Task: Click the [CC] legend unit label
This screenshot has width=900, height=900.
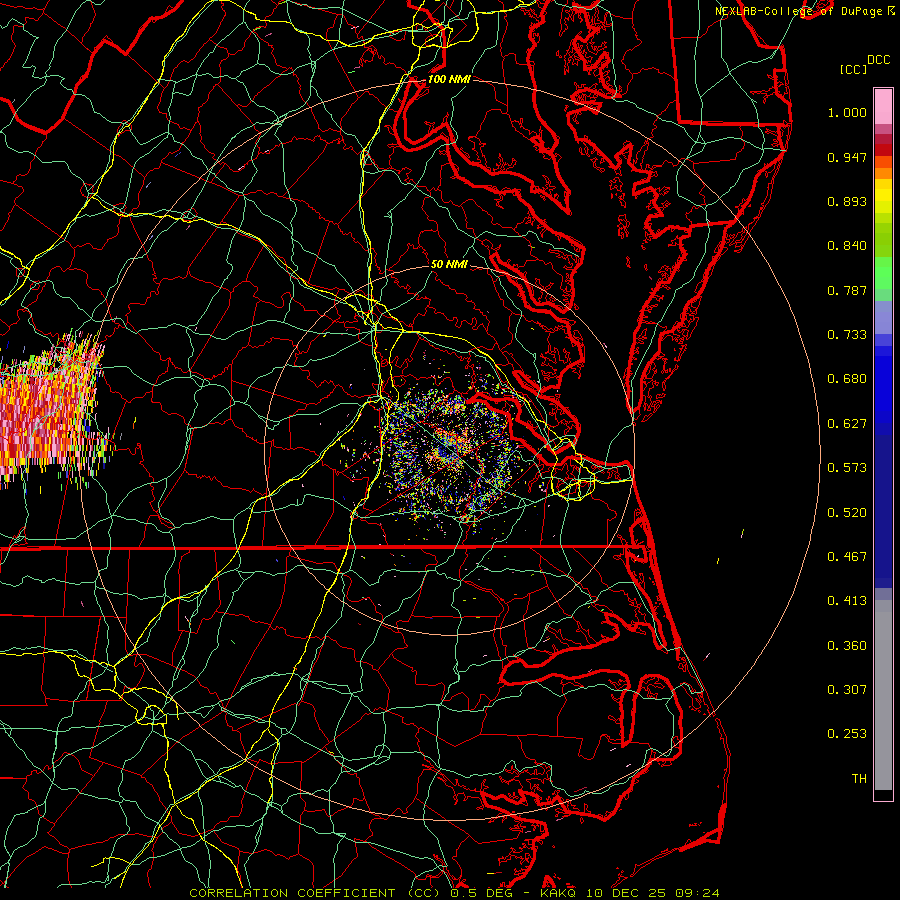Action: pos(853,69)
